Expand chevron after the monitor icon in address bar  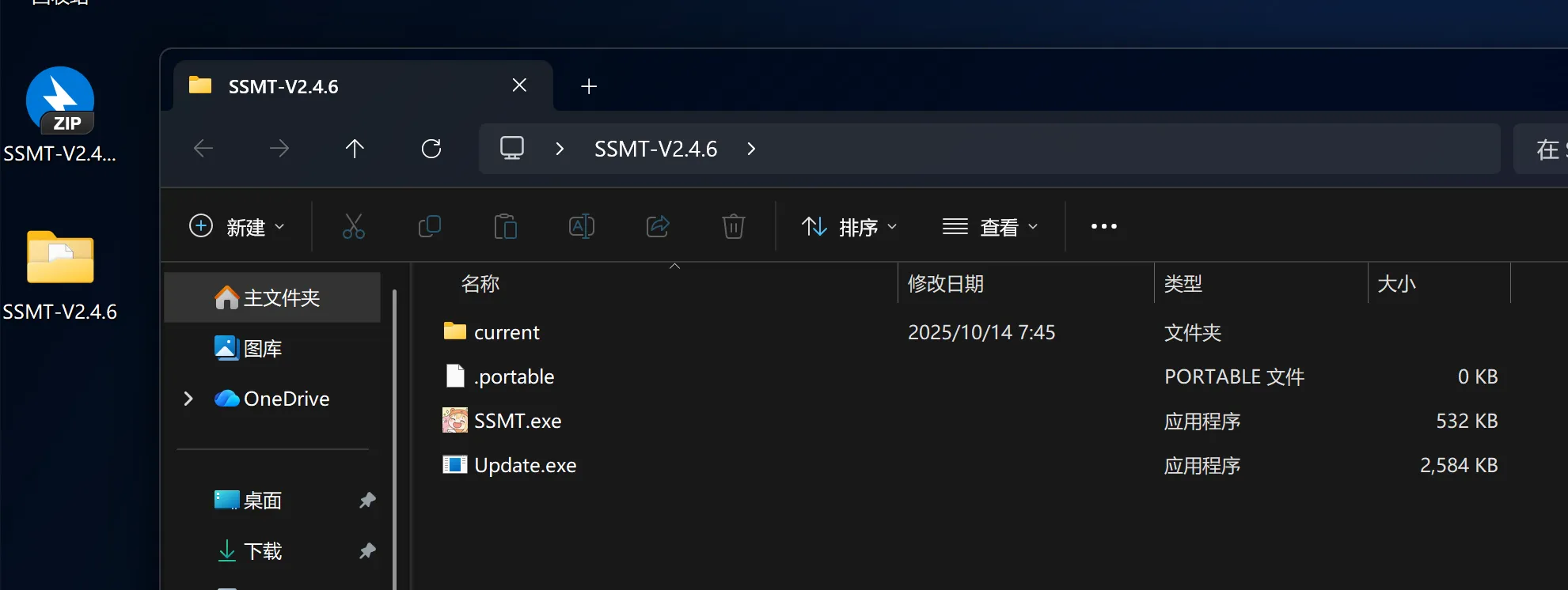point(560,149)
